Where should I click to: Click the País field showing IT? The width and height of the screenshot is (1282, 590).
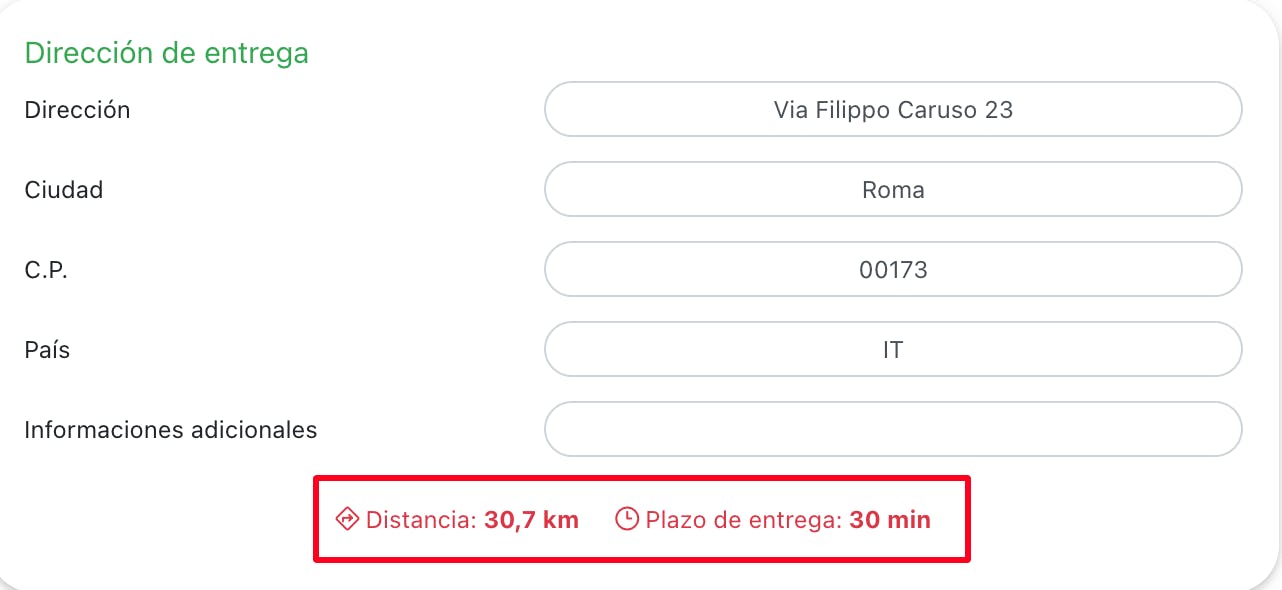coord(893,349)
